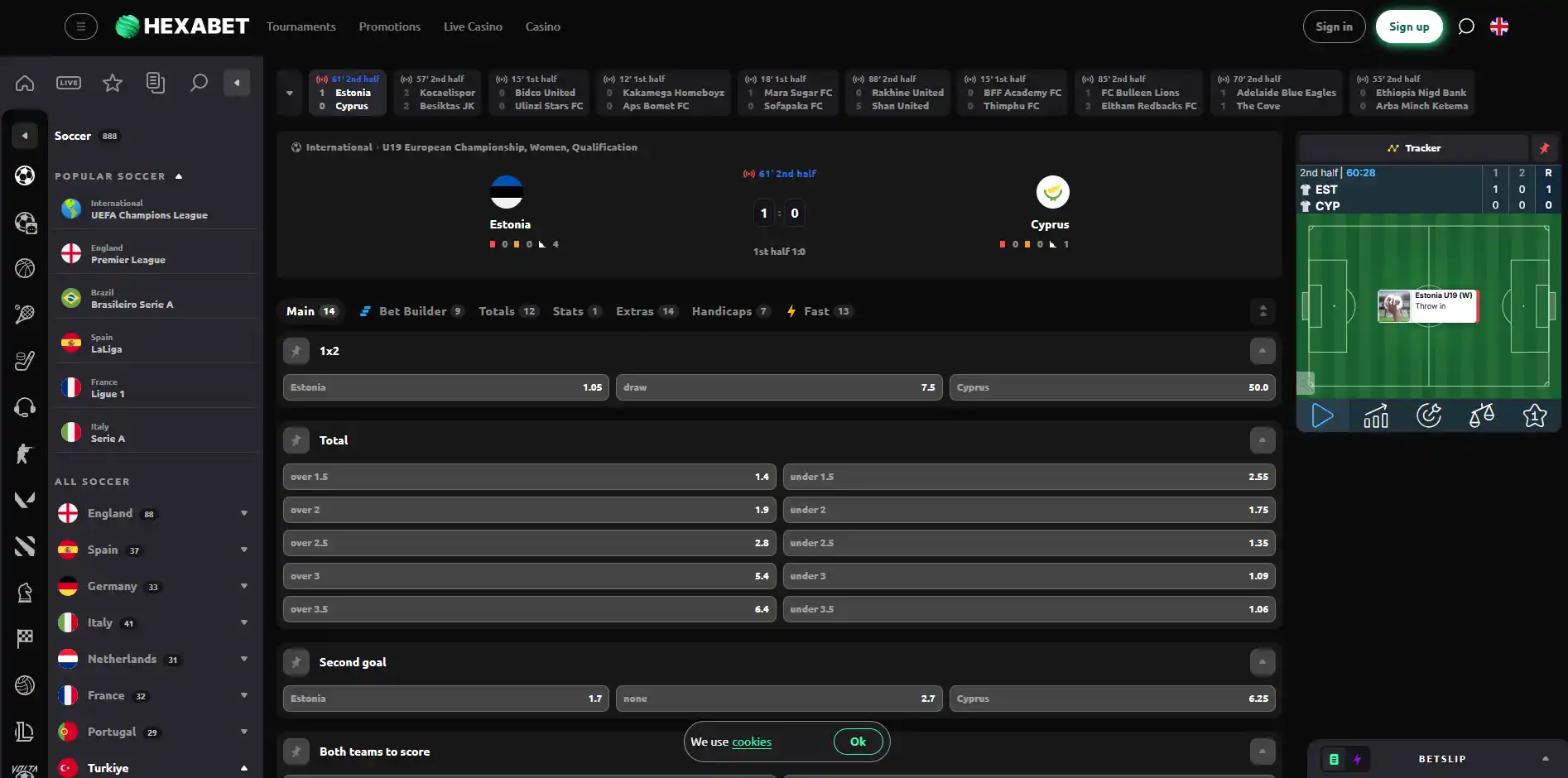The image size is (1568, 778).
Task: Open the Live Casino menu
Action: click(x=473, y=26)
